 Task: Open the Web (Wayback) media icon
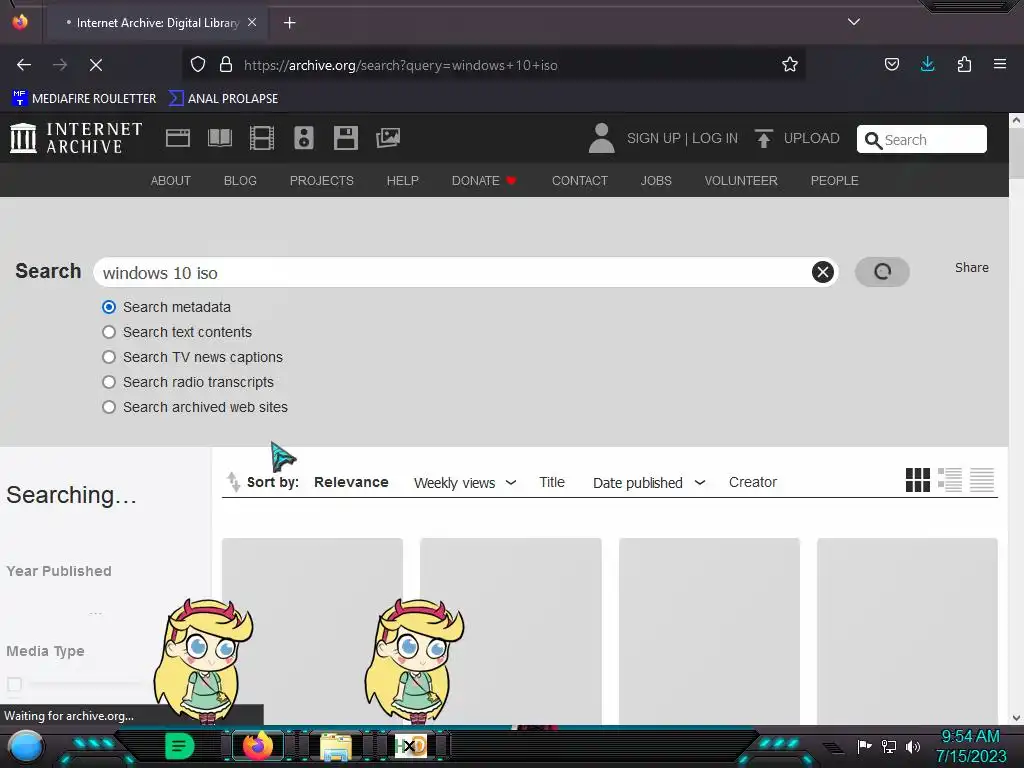[178, 138]
